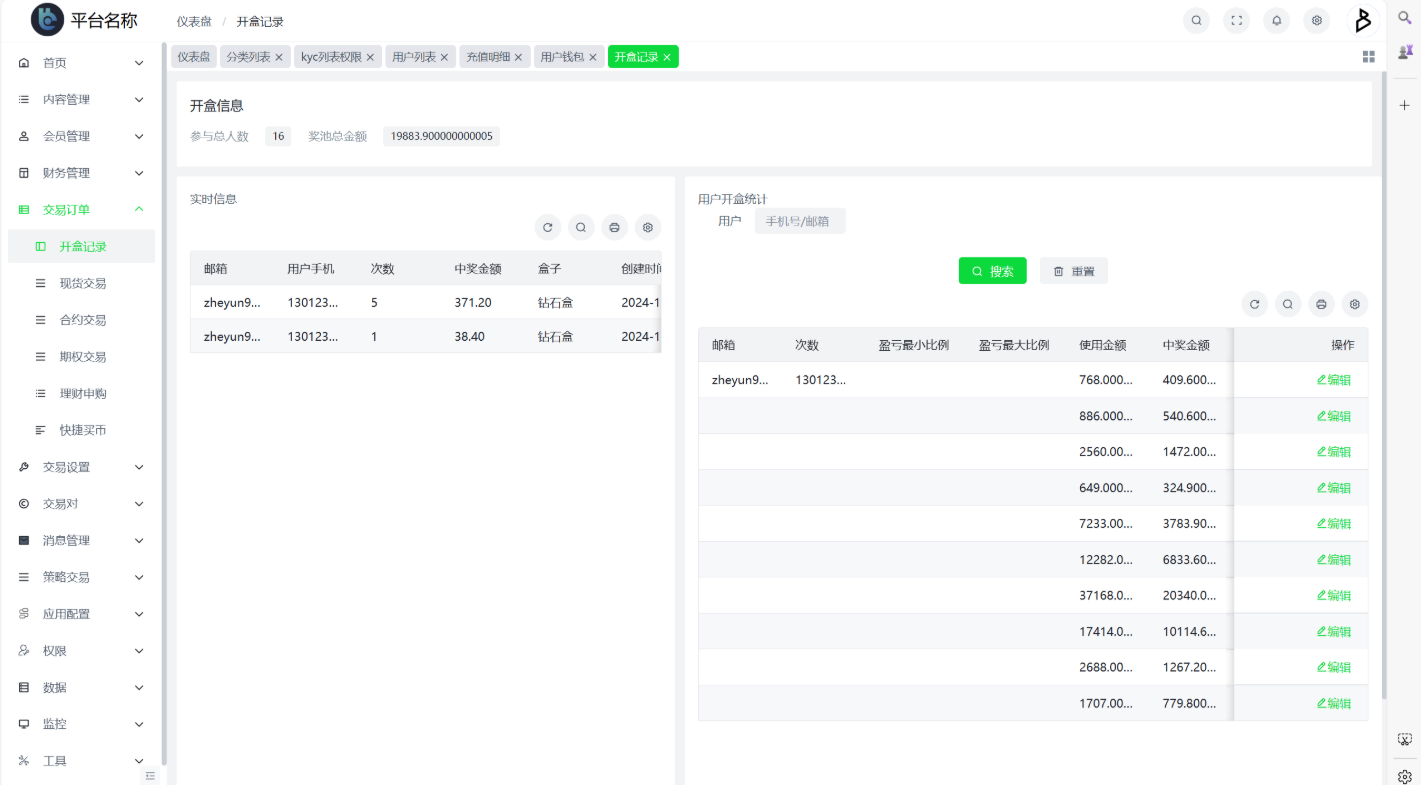Expand the 财务管理 sidebar menu

[x=80, y=173]
